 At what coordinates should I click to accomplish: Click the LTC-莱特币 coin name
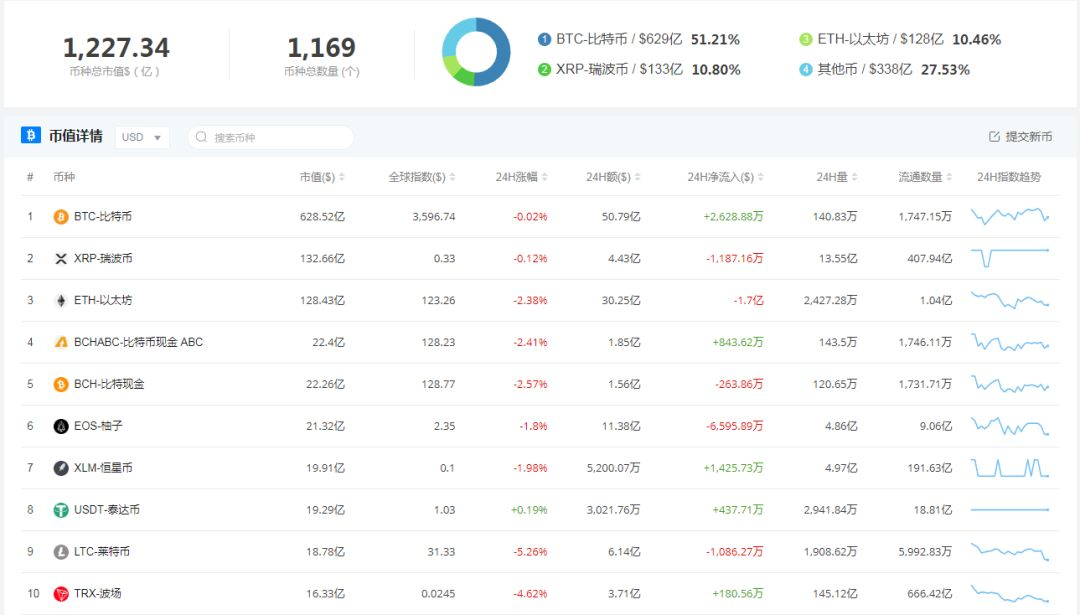(x=102, y=552)
